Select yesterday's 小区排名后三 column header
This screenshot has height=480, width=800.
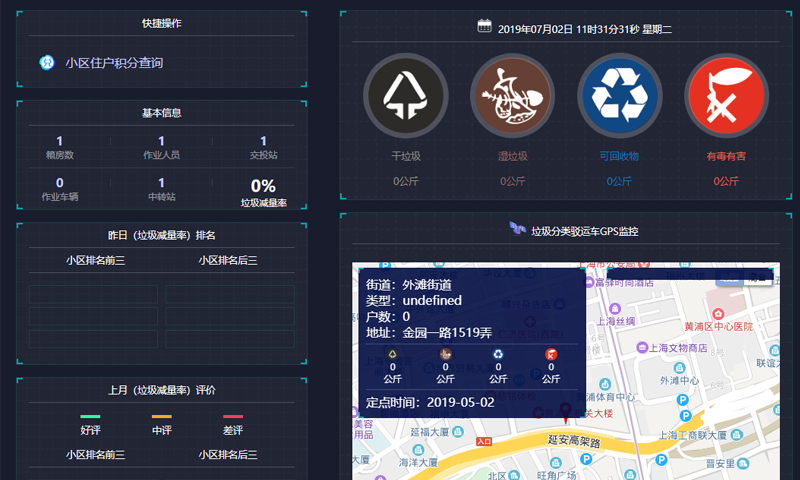click(228, 260)
